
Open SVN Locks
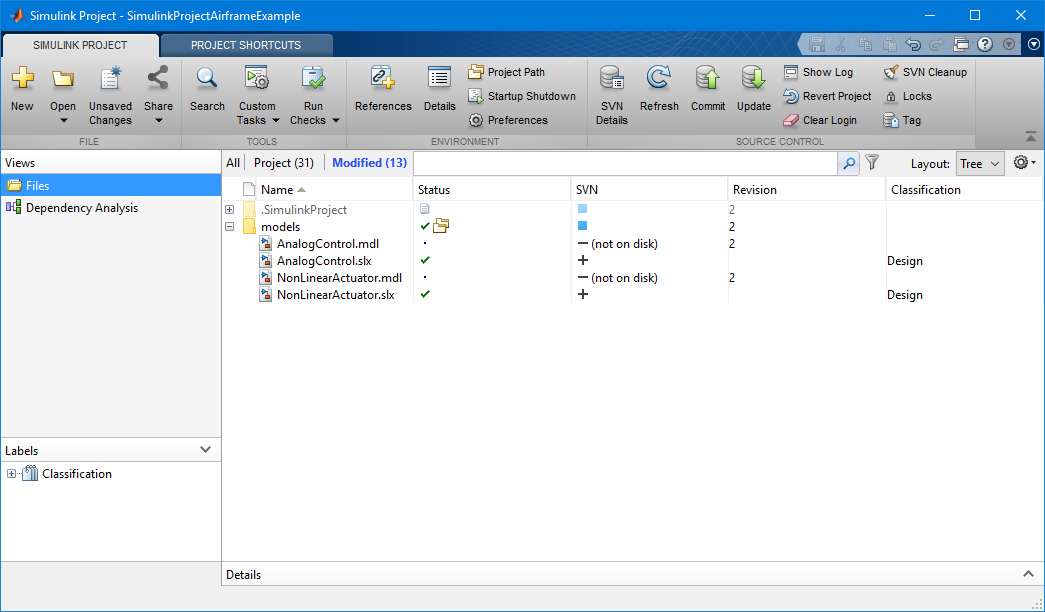click(x=908, y=96)
